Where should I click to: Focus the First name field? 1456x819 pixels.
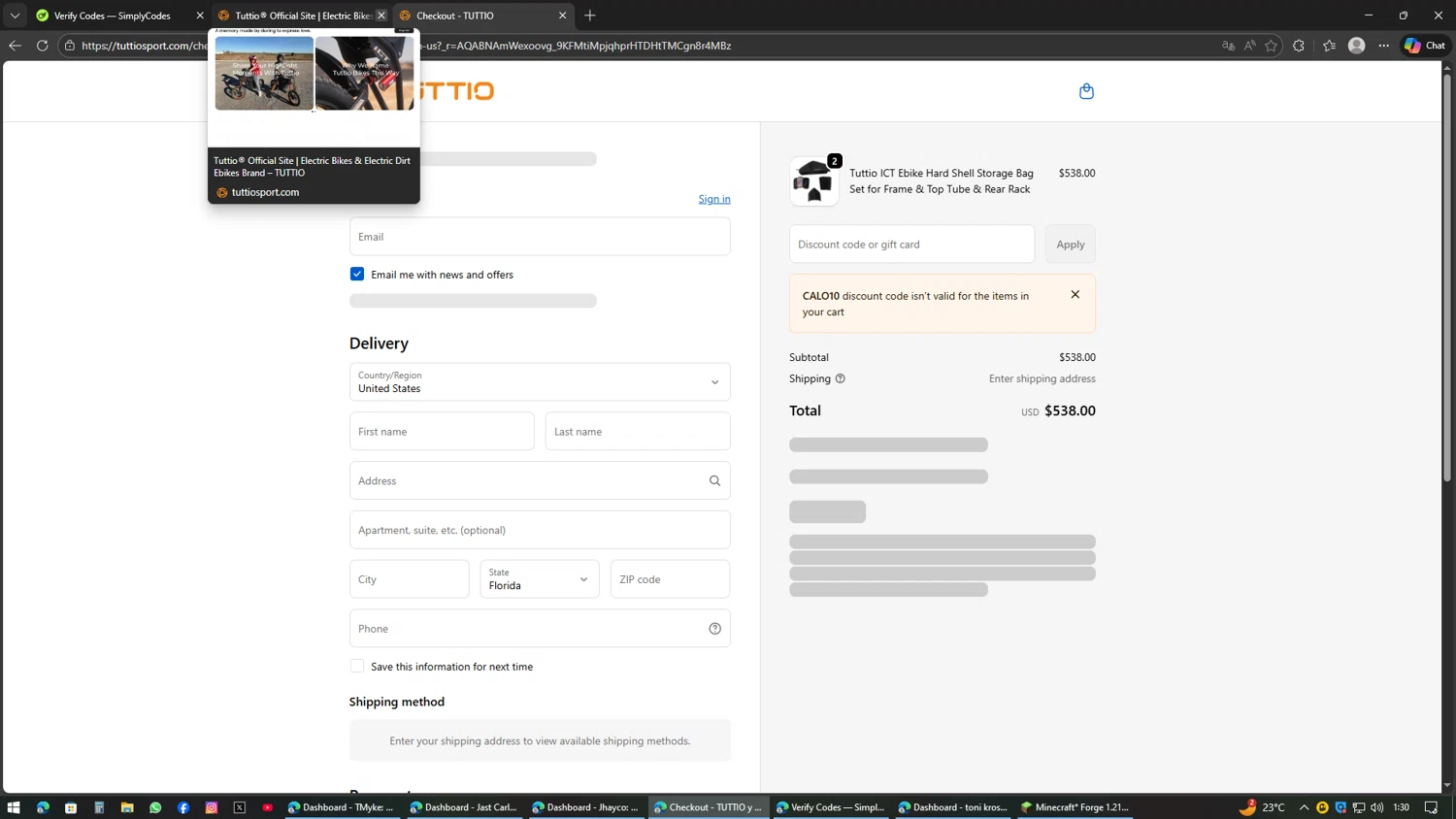[x=442, y=431]
